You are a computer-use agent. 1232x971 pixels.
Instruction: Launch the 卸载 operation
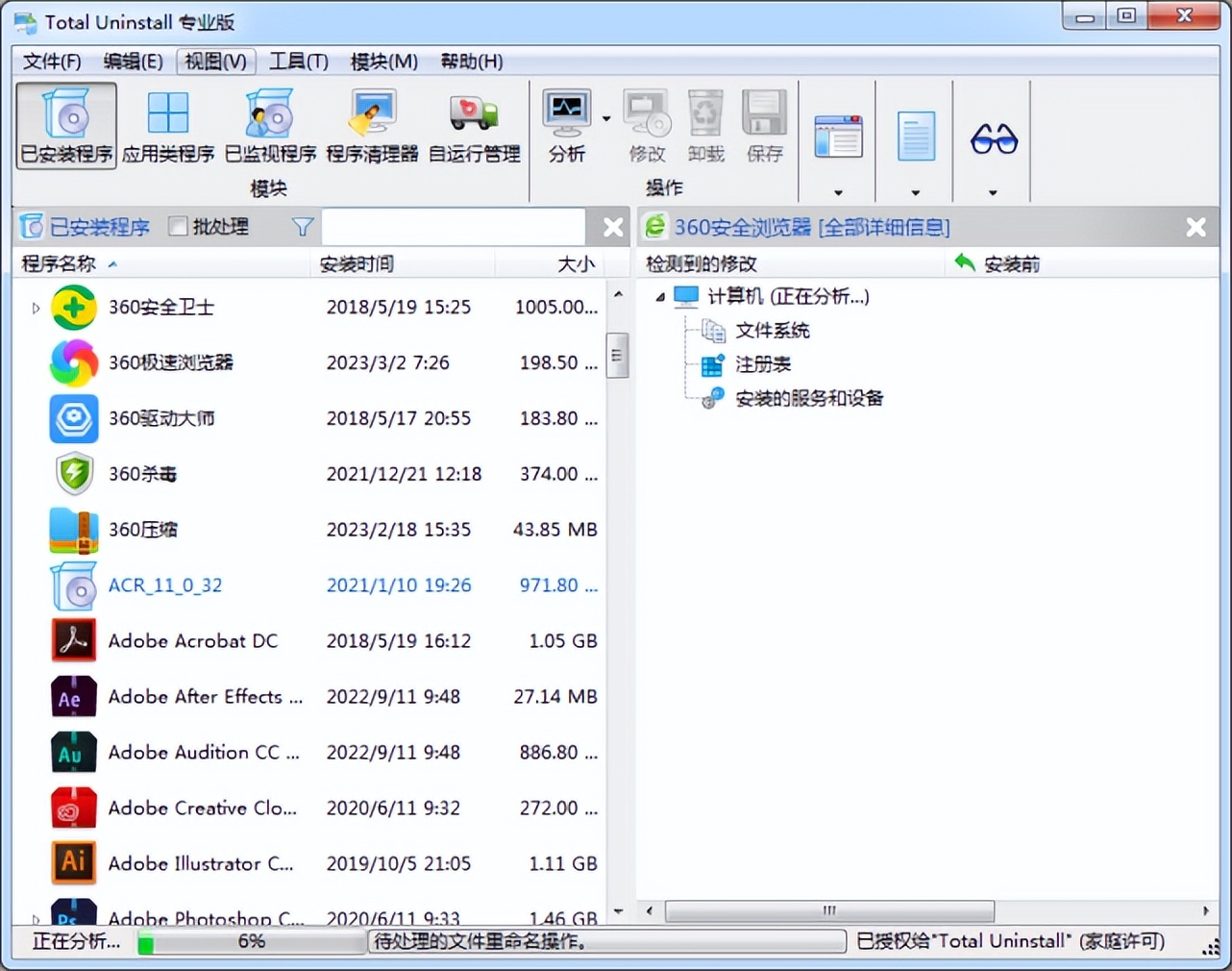coord(704,125)
